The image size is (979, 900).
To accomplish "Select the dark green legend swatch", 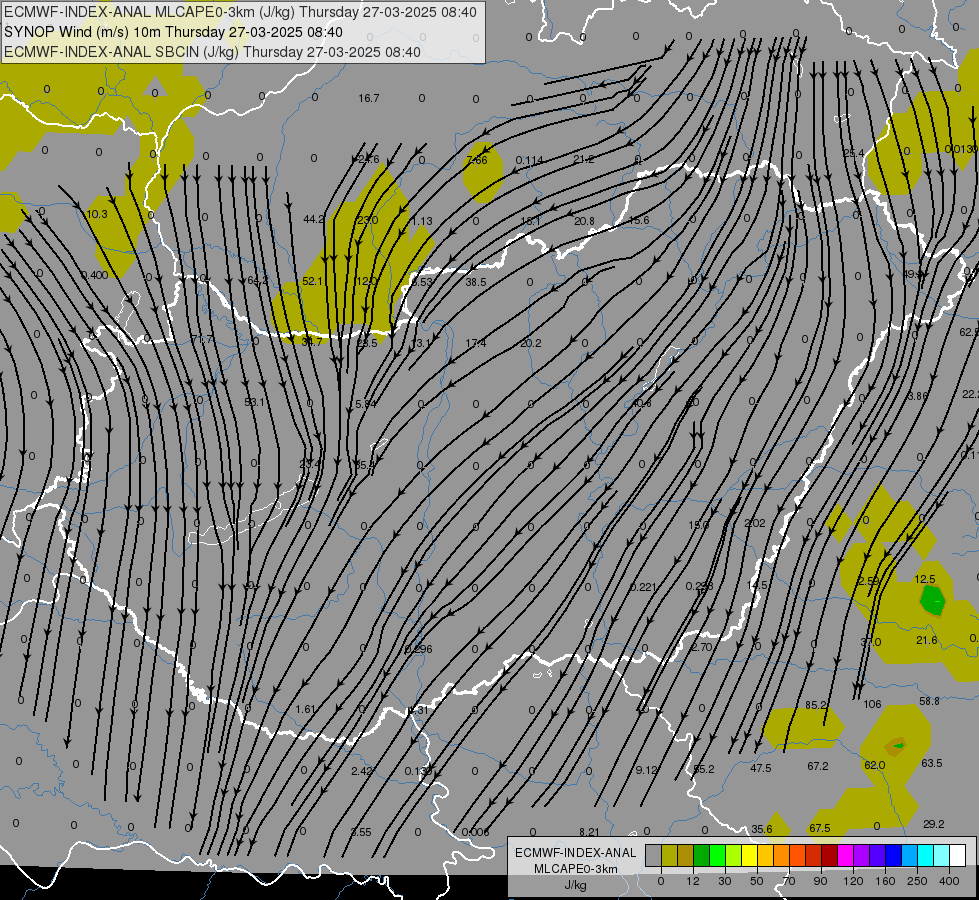I will click(x=702, y=855).
